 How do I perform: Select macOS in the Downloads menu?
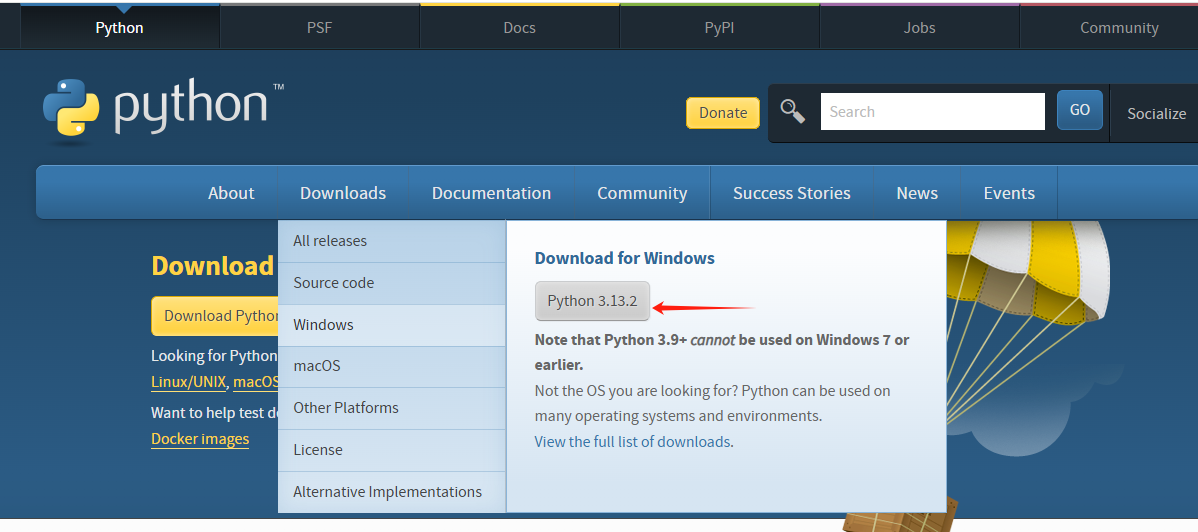click(x=317, y=366)
